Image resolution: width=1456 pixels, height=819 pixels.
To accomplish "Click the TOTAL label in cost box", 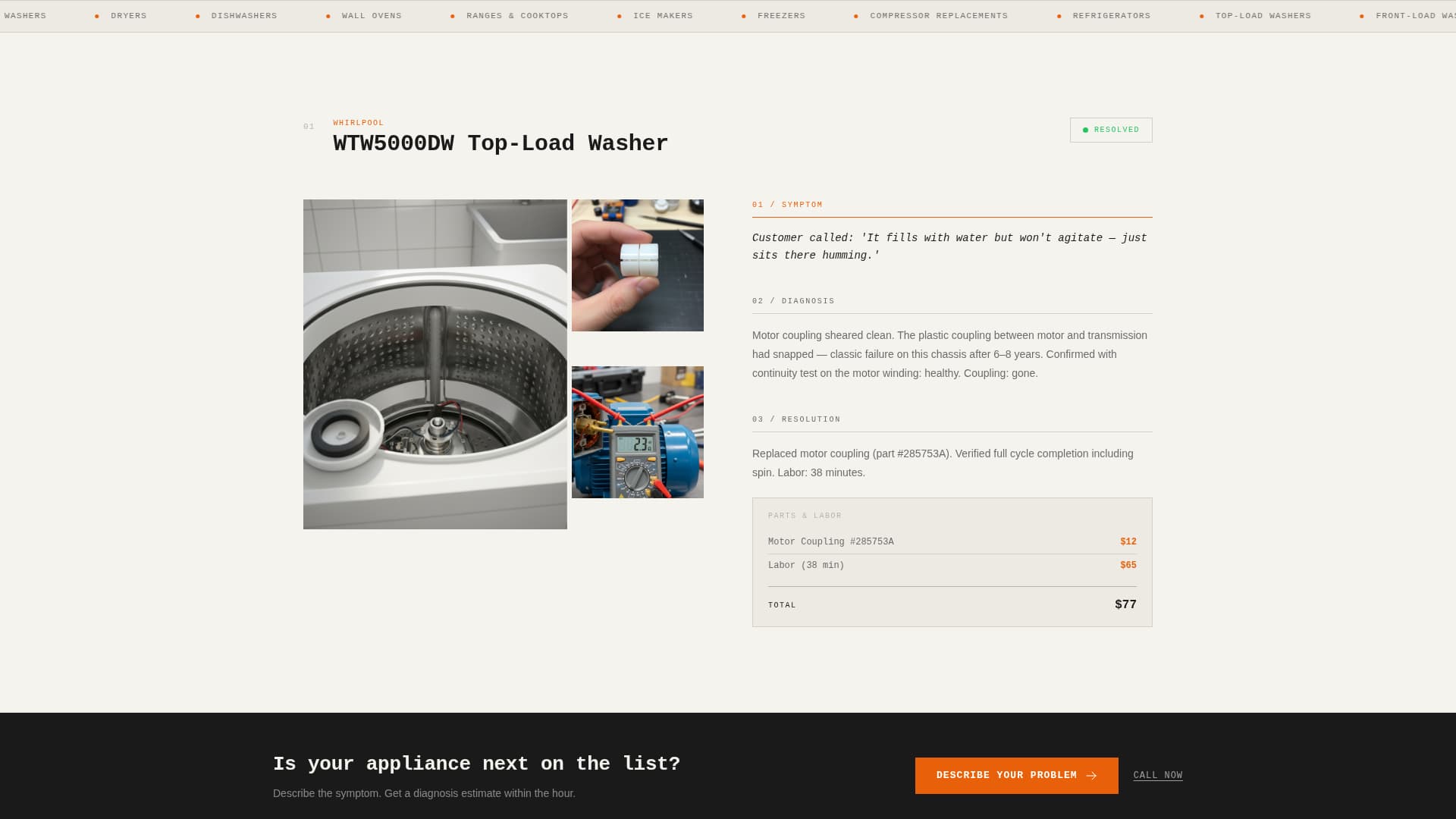I will click(x=782, y=605).
